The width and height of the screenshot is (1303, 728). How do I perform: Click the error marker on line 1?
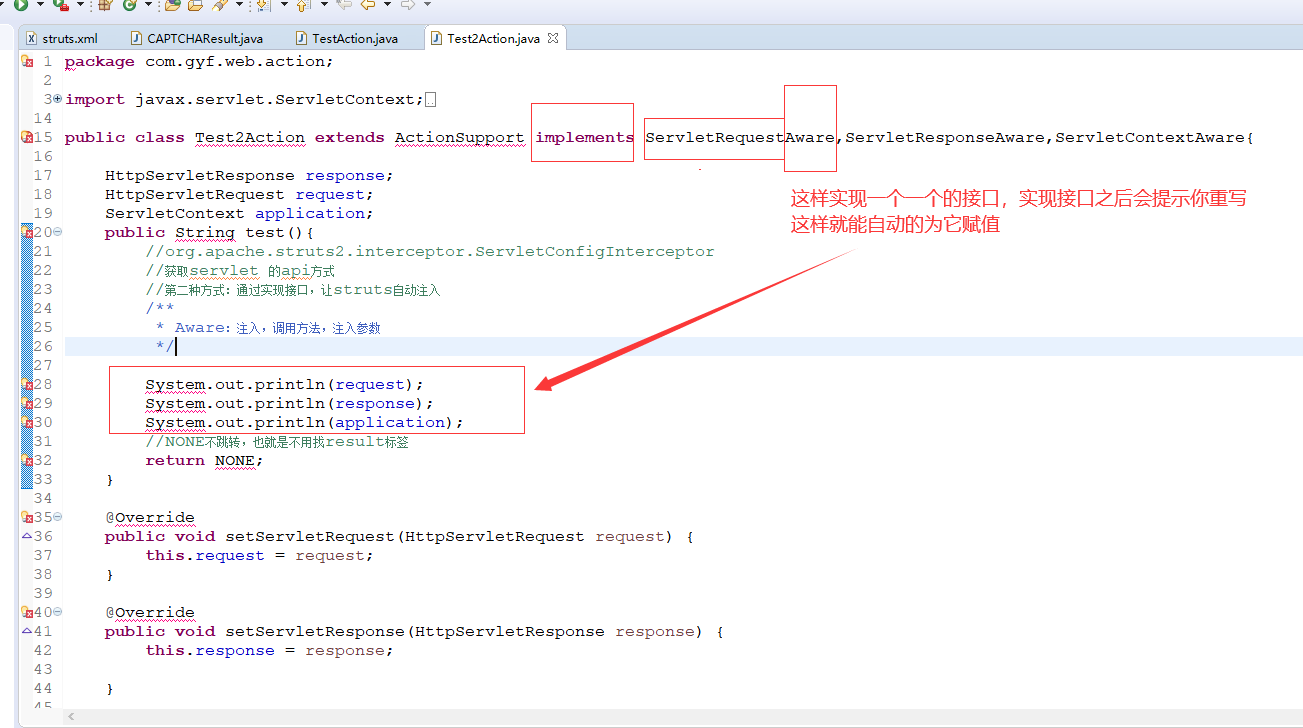pyautogui.click(x=28, y=62)
